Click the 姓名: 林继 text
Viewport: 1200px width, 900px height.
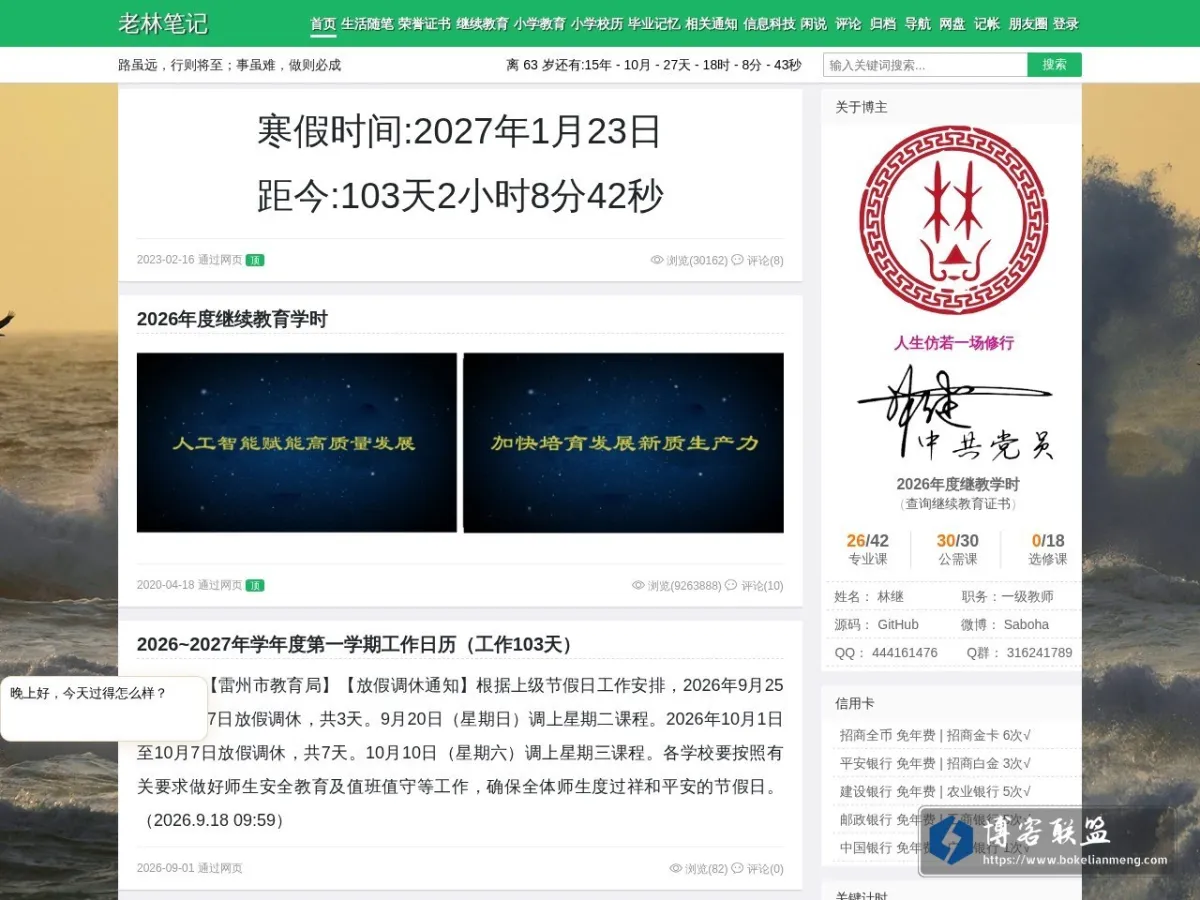pos(869,597)
